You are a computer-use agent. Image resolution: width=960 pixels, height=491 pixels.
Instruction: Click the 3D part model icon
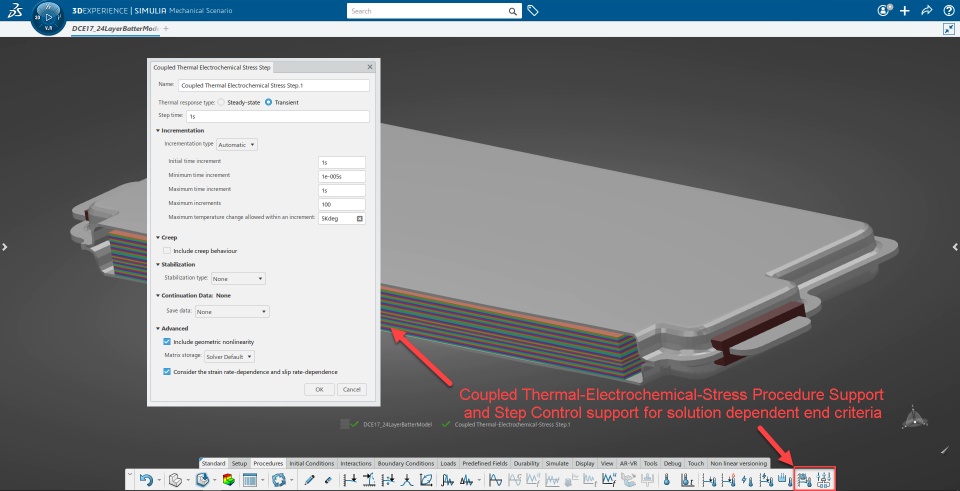175,480
